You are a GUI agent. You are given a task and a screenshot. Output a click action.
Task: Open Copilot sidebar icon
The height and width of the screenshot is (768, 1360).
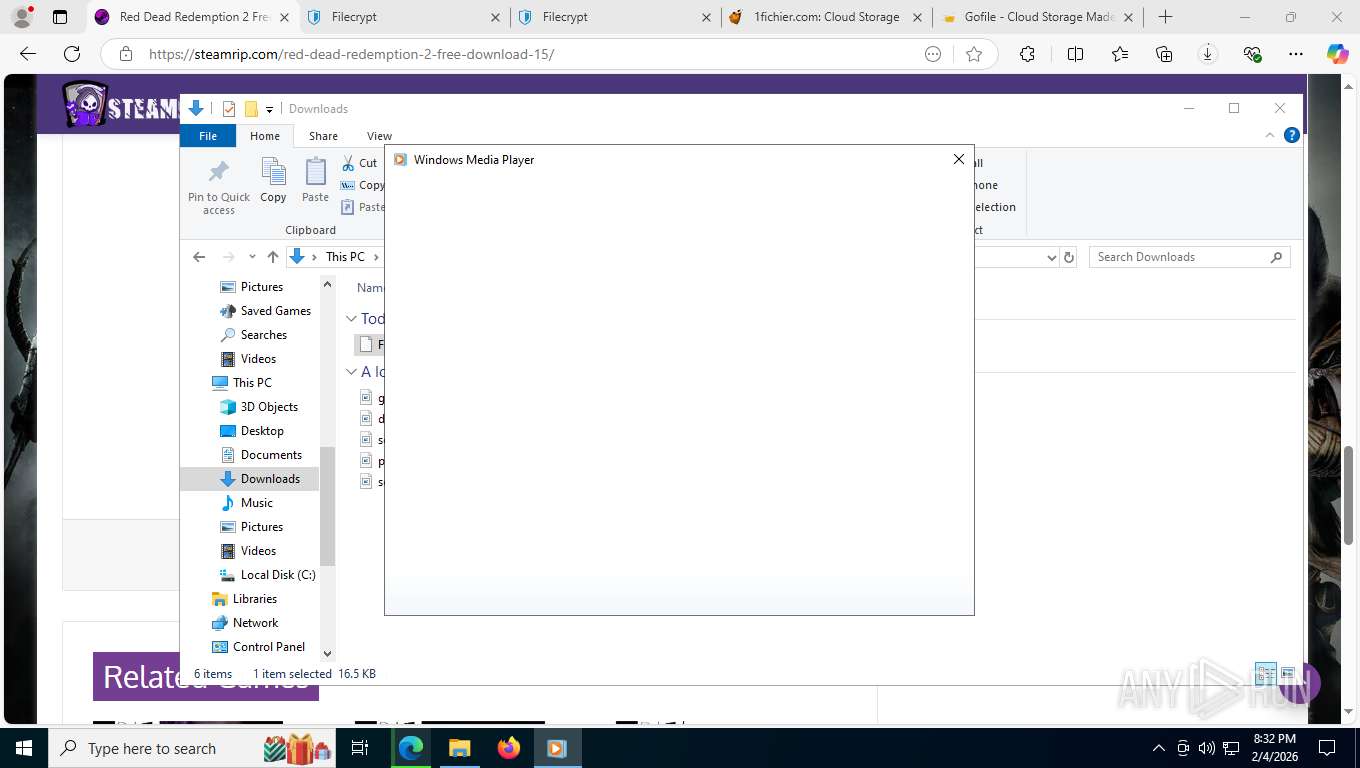tap(1337, 54)
